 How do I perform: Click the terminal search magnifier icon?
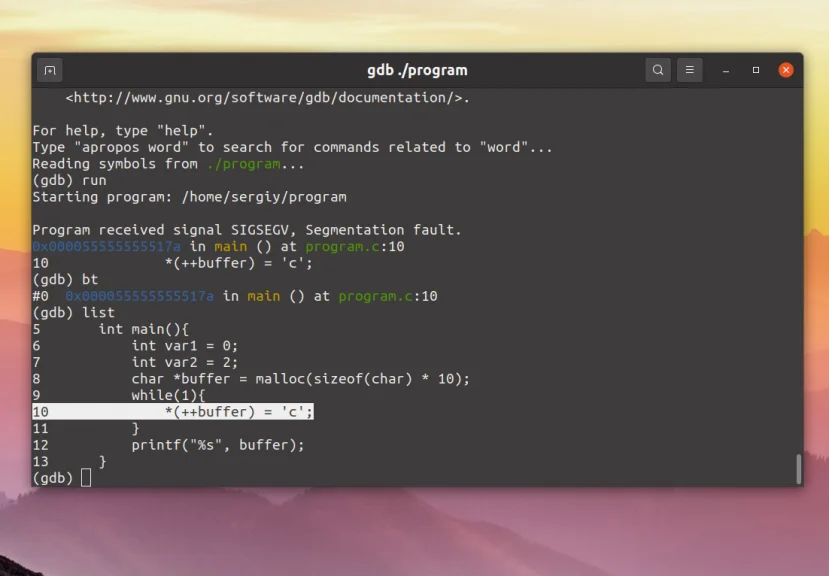pyautogui.click(x=658, y=70)
